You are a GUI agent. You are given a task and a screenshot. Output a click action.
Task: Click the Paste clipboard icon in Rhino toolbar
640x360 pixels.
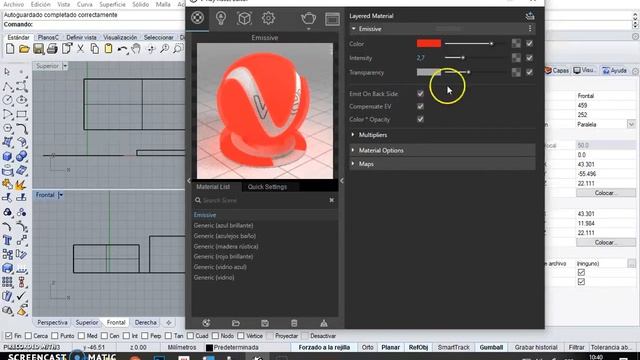point(108,49)
